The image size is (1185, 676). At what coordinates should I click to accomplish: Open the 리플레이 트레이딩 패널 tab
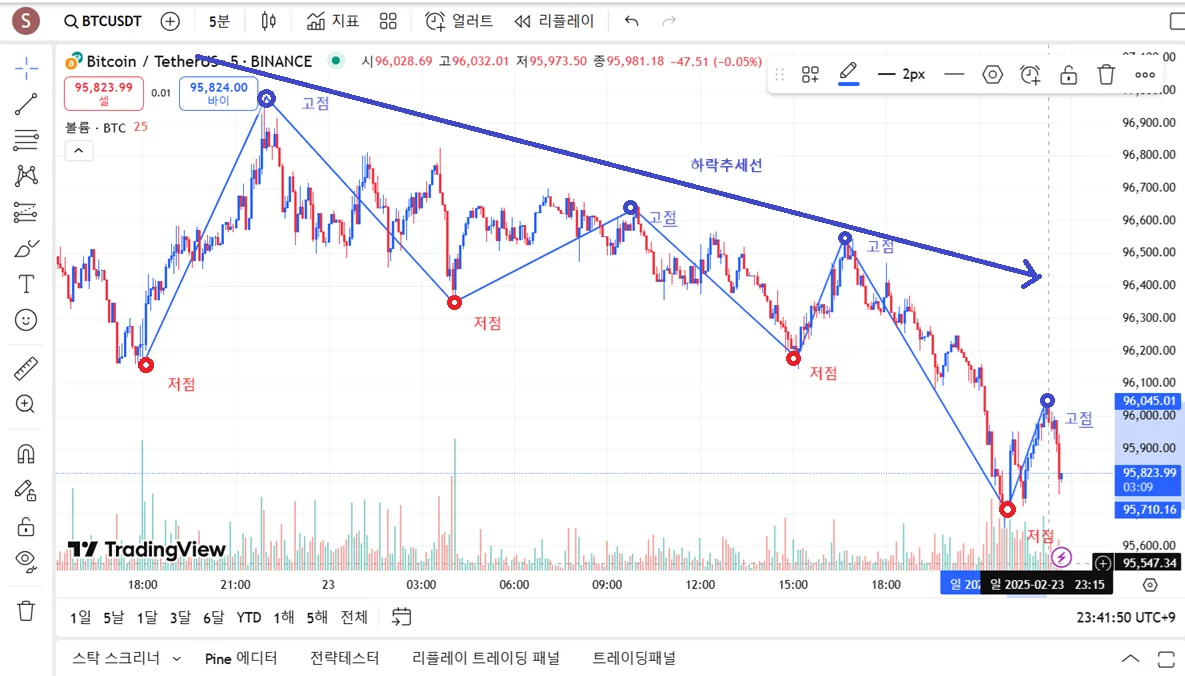click(486, 658)
